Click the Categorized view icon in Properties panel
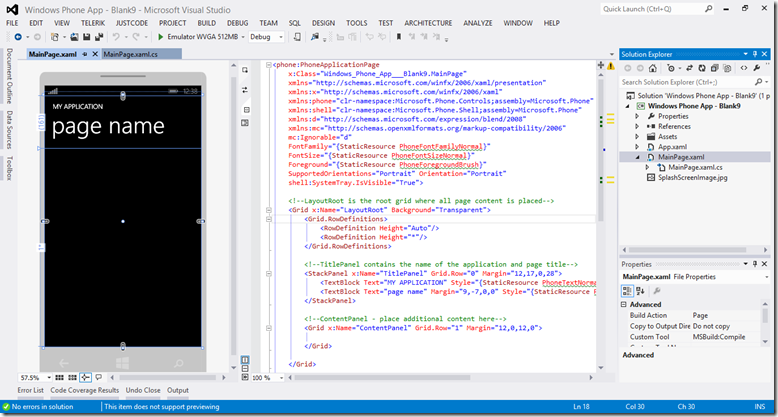Screen dimensions: 778x417 click(x=628, y=291)
